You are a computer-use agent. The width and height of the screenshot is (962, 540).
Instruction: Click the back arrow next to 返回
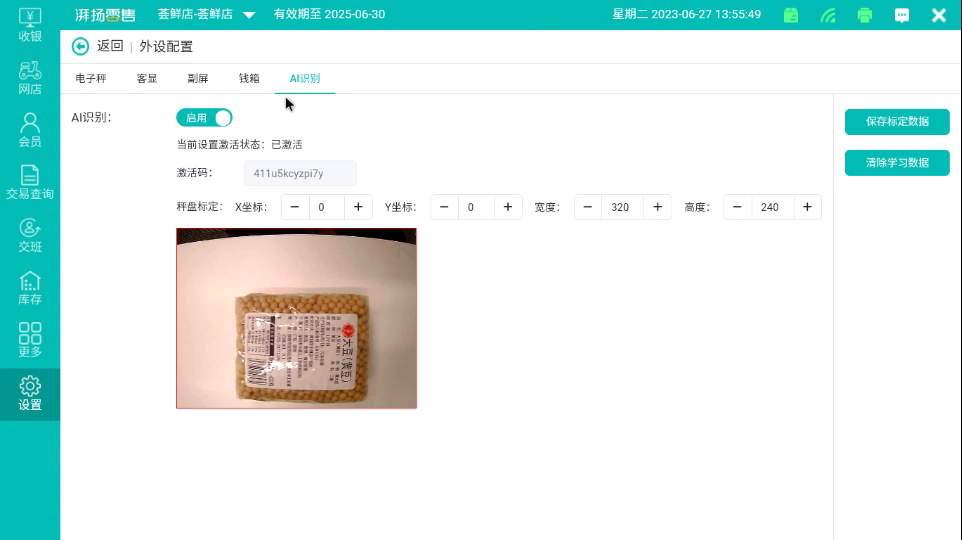(x=81, y=46)
